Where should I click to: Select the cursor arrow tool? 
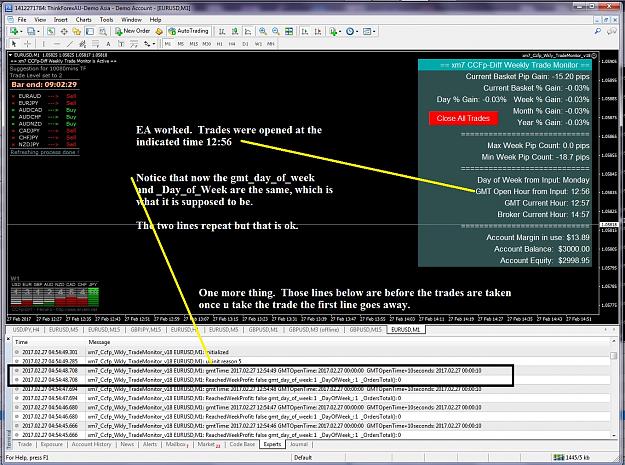click(14, 44)
